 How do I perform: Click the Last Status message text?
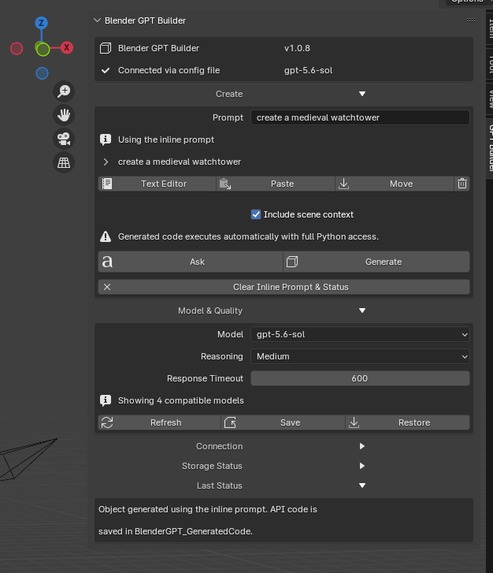[x=208, y=520]
